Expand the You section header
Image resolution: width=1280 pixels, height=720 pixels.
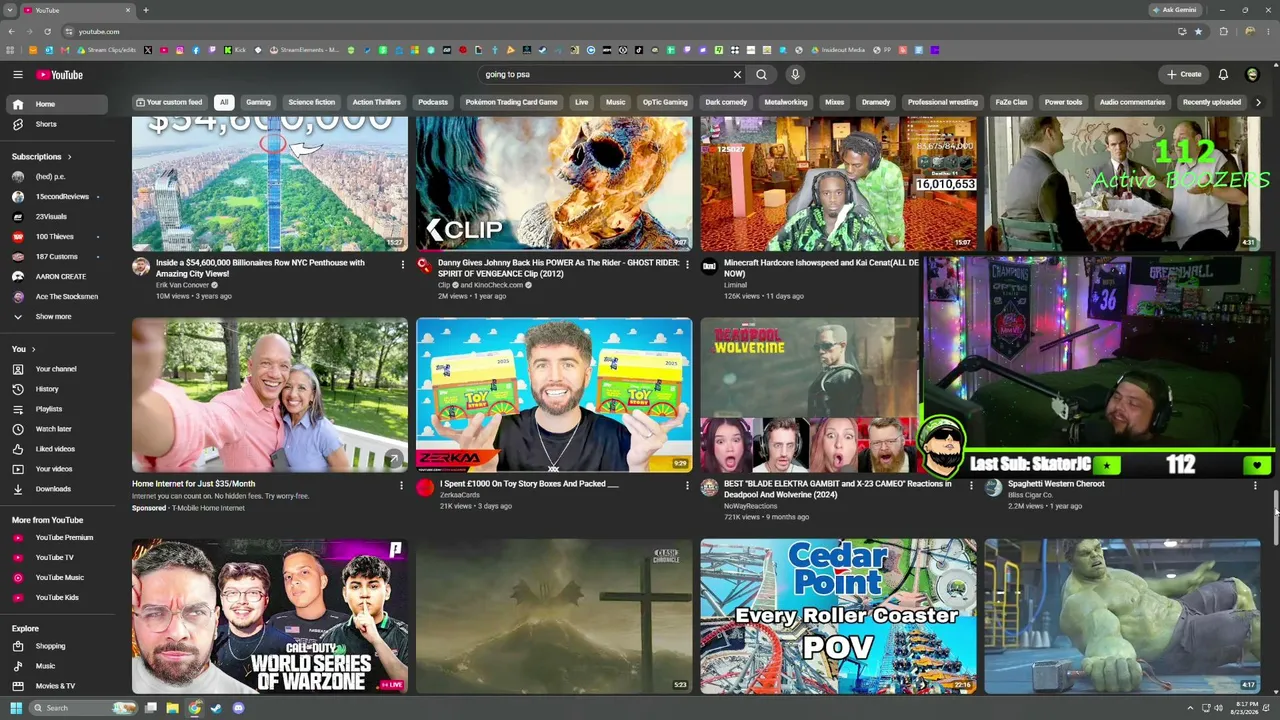tap(24, 349)
